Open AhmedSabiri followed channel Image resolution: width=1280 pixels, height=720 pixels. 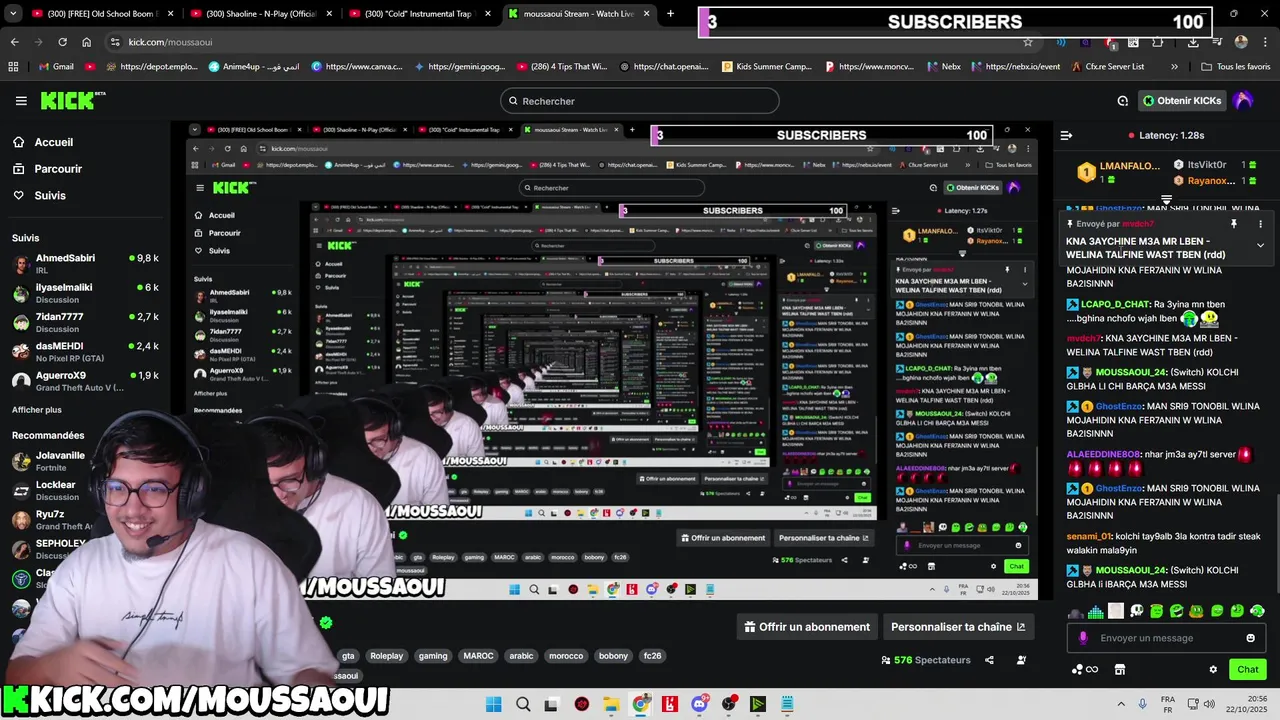[x=85, y=264]
